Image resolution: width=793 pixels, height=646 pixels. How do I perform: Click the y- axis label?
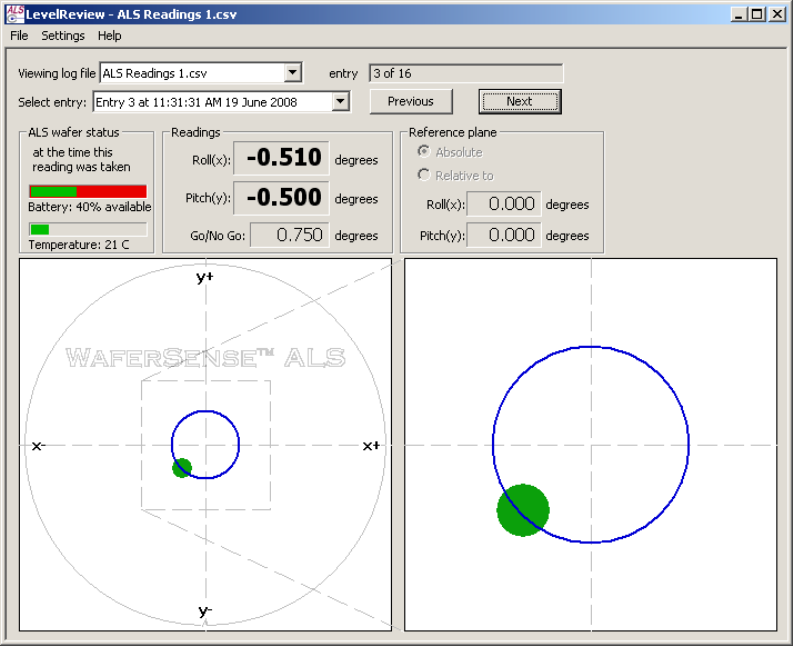point(205,611)
